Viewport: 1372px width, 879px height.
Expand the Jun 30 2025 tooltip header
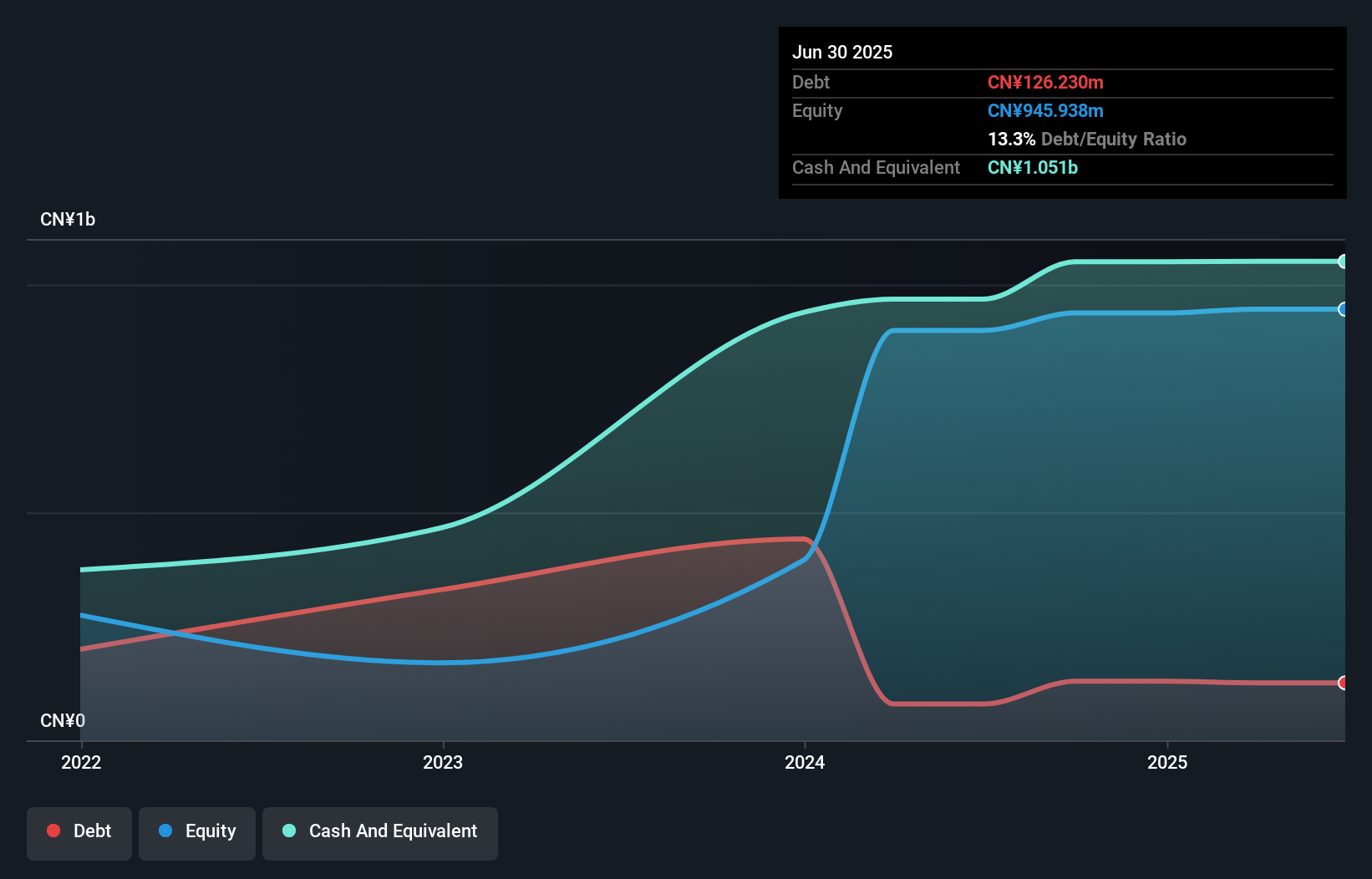point(843,52)
